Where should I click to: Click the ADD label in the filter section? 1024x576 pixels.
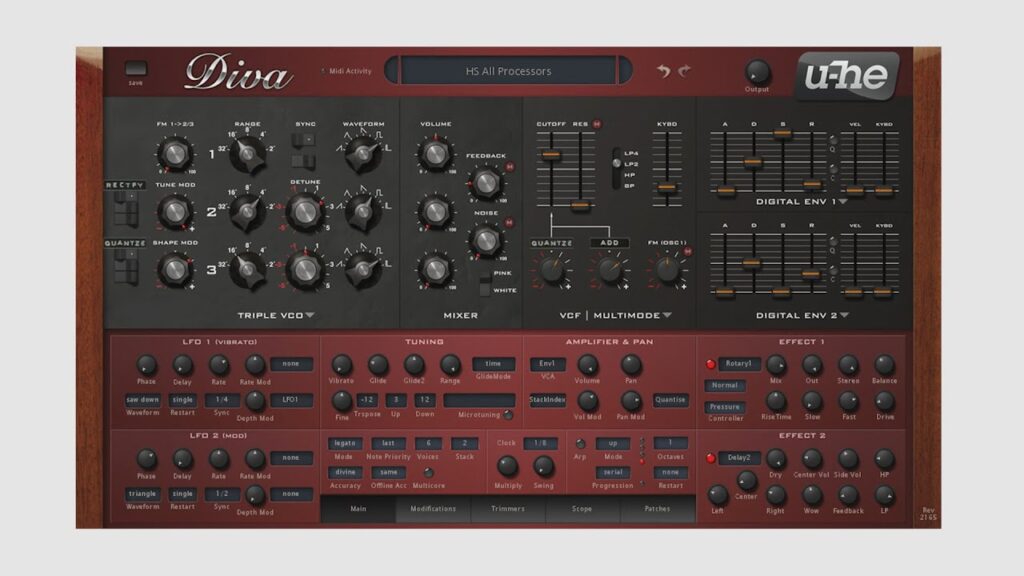[x=609, y=243]
